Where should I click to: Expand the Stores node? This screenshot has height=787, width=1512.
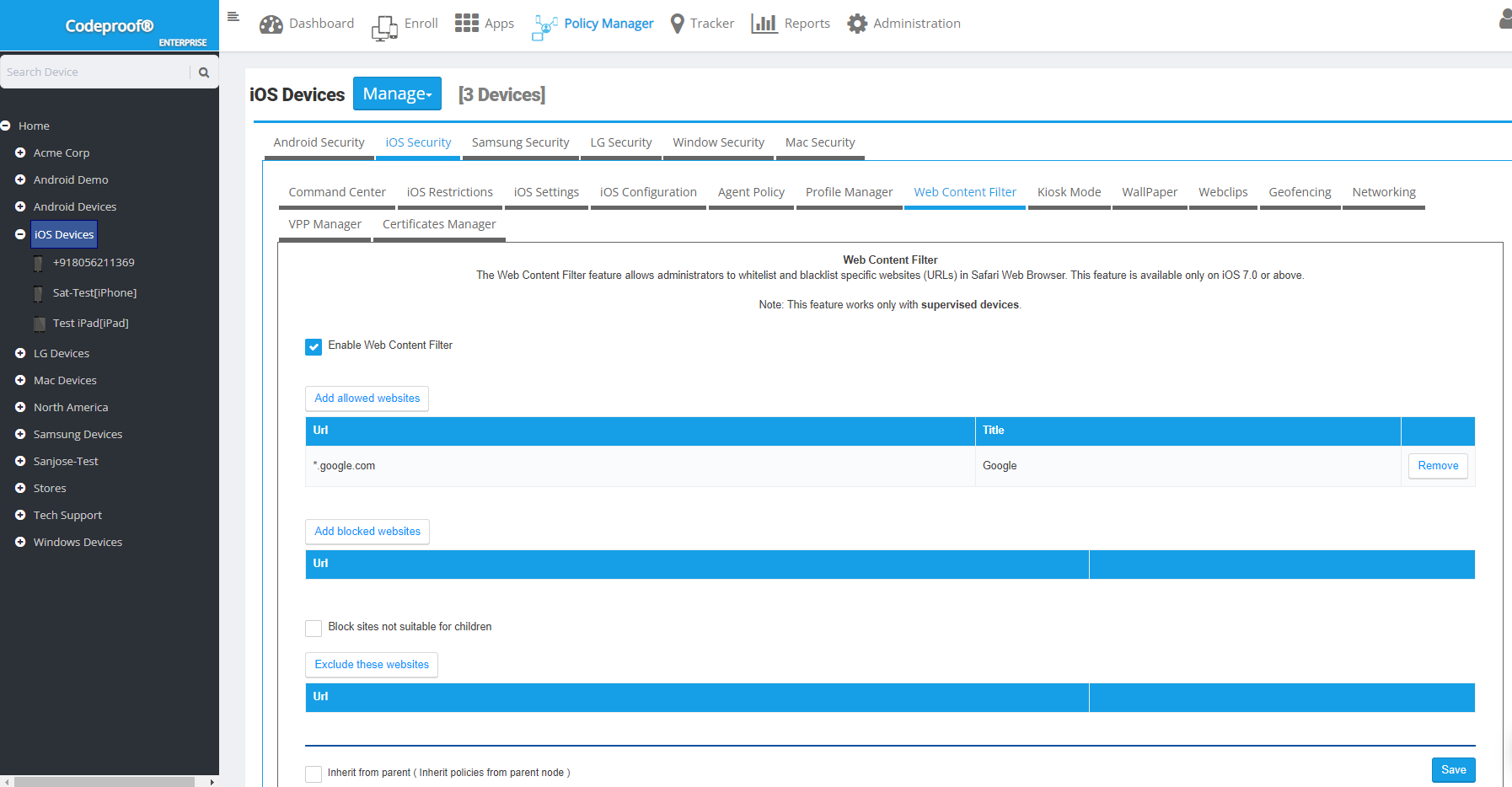coord(20,488)
